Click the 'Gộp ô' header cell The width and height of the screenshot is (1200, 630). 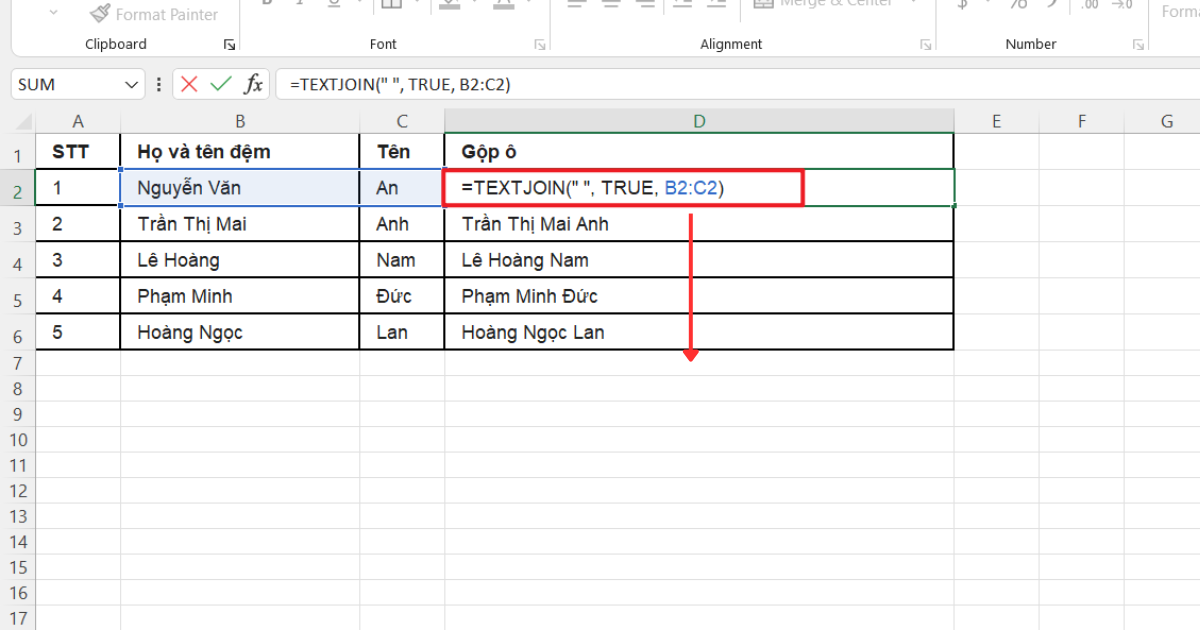[x=699, y=152]
